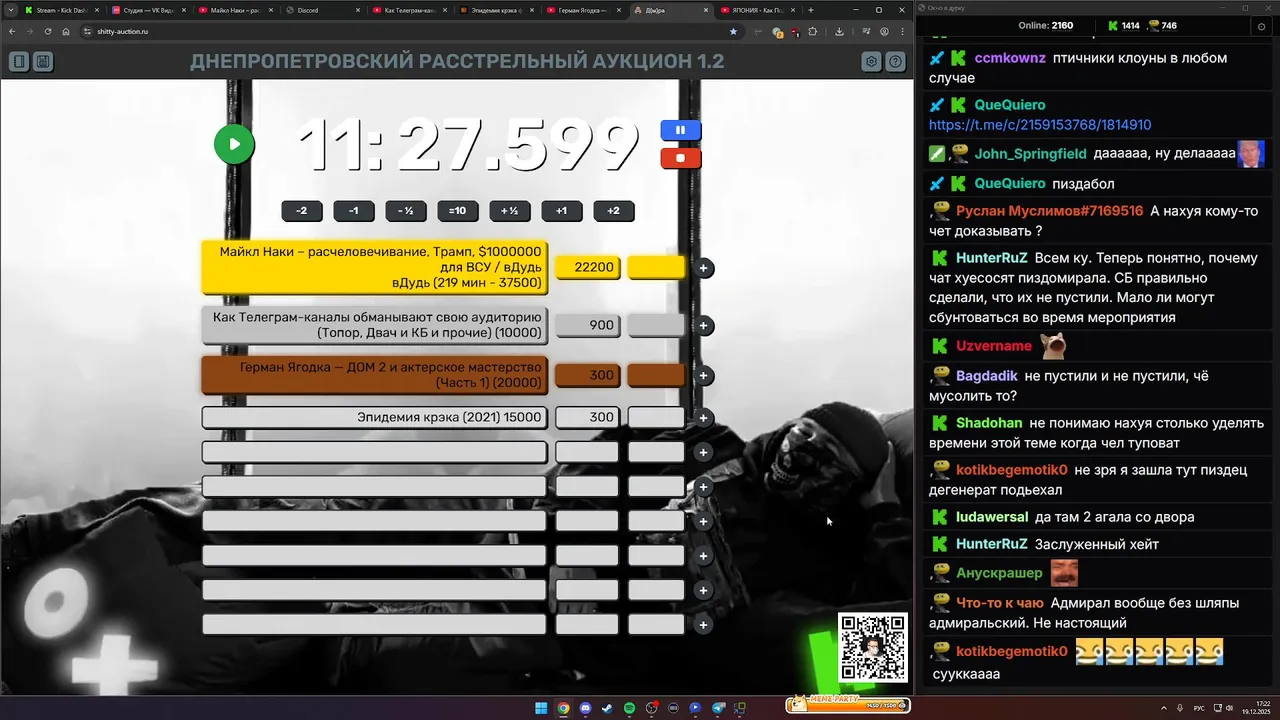This screenshot has width=1280, height=720.
Task: Show hidden system tray icons
Action: tap(1163, 708)
